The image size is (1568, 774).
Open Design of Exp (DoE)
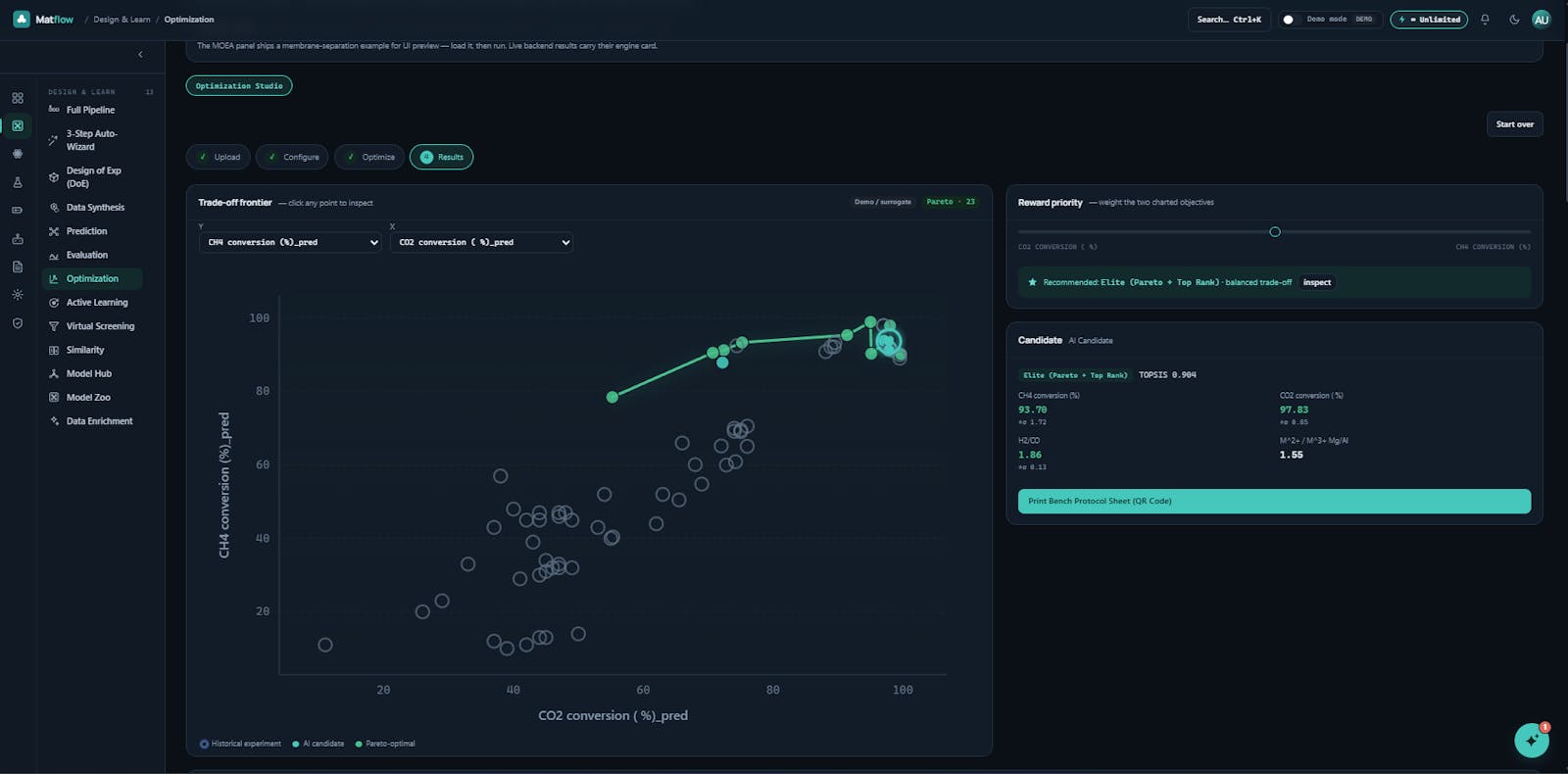[x=92, y=177]
